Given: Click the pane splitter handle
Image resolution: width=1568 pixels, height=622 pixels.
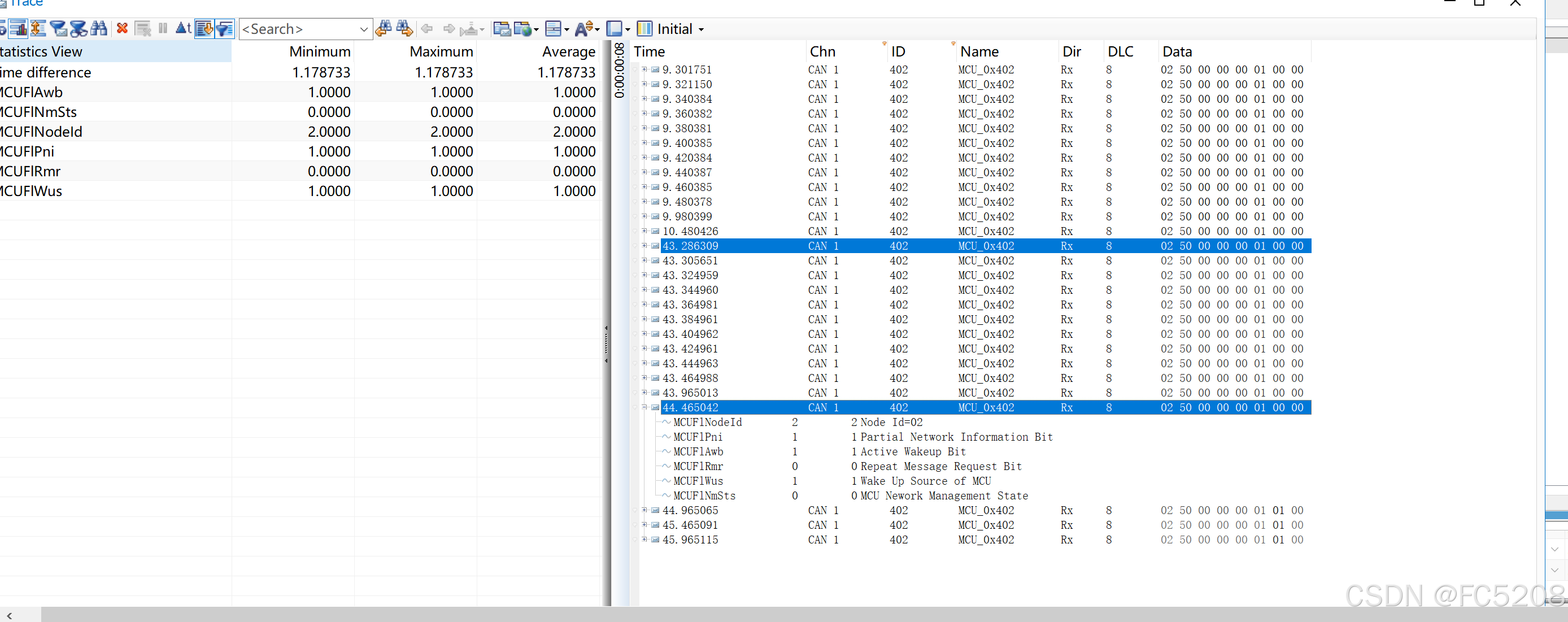Looking at the screenshot, I should click(606, 345).
